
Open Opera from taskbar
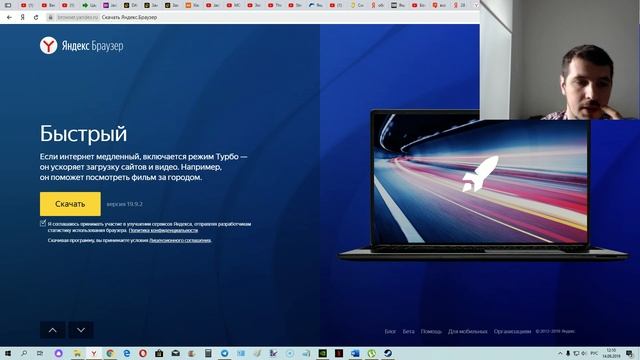(x=143, y=353)
